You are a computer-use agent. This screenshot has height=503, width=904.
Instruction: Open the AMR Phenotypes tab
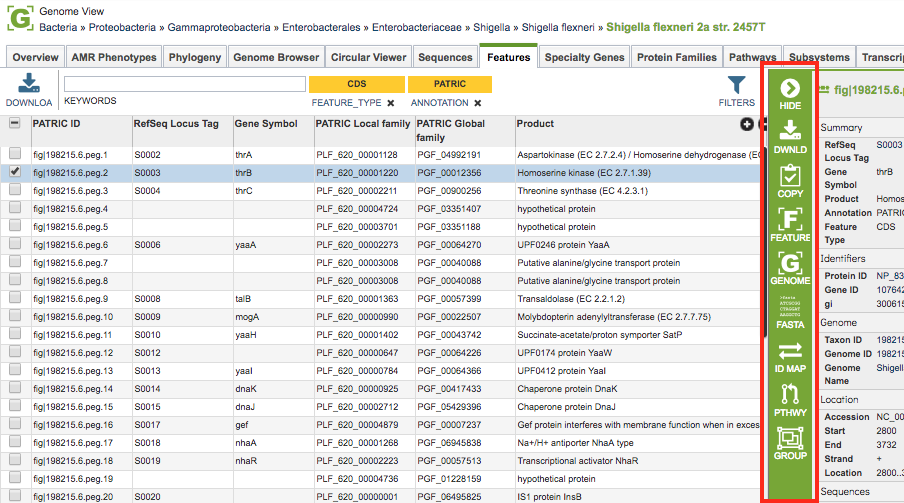[114, 57]
